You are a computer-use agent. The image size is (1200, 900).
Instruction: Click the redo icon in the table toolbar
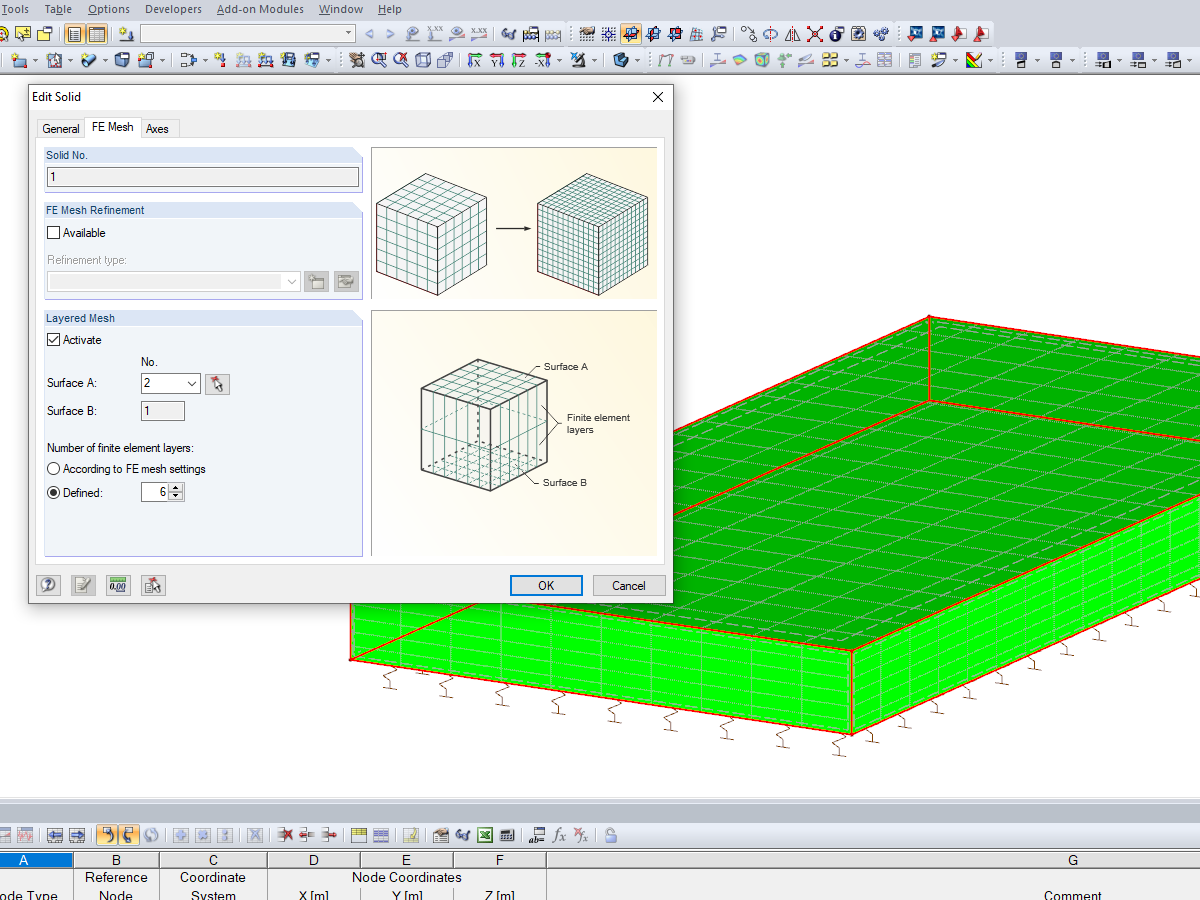click(x=129, y=834)
